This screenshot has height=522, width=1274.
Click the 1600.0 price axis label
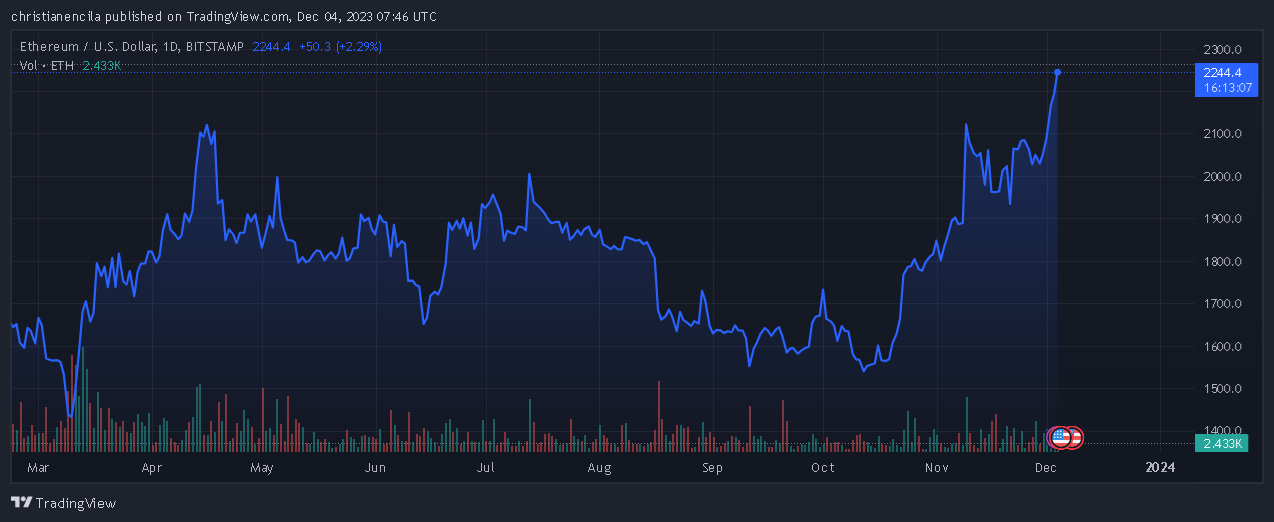(x=1222, y=347)
